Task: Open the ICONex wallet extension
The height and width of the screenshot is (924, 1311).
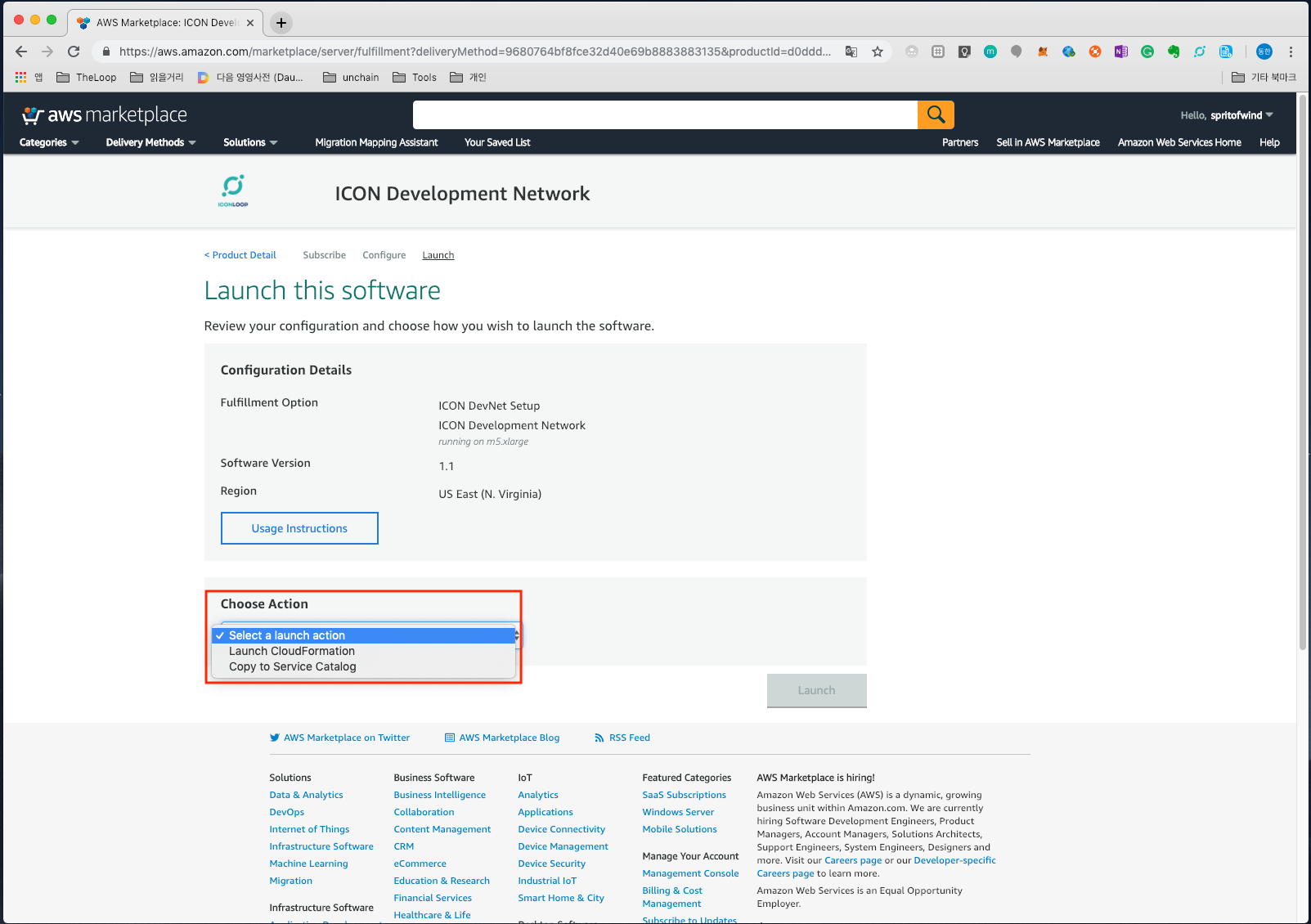Action: point(1200,52)
